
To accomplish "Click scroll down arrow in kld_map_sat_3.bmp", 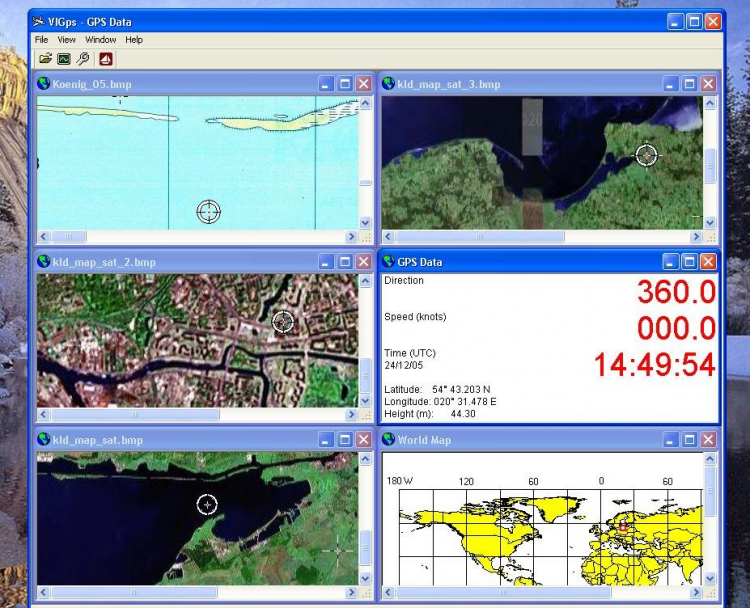I will 710,222.
